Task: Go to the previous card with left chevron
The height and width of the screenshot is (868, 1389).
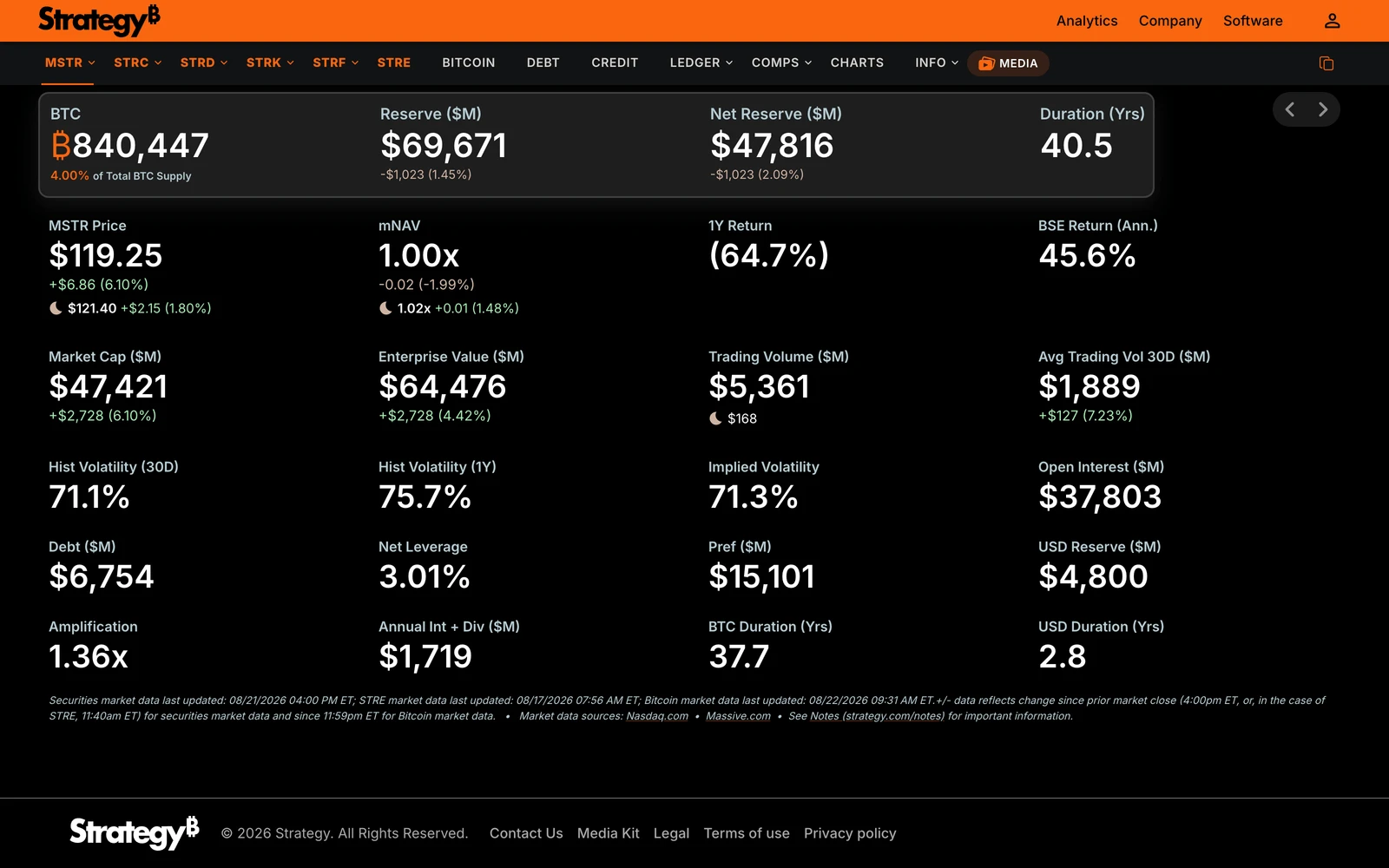Action: point(1290,109)
